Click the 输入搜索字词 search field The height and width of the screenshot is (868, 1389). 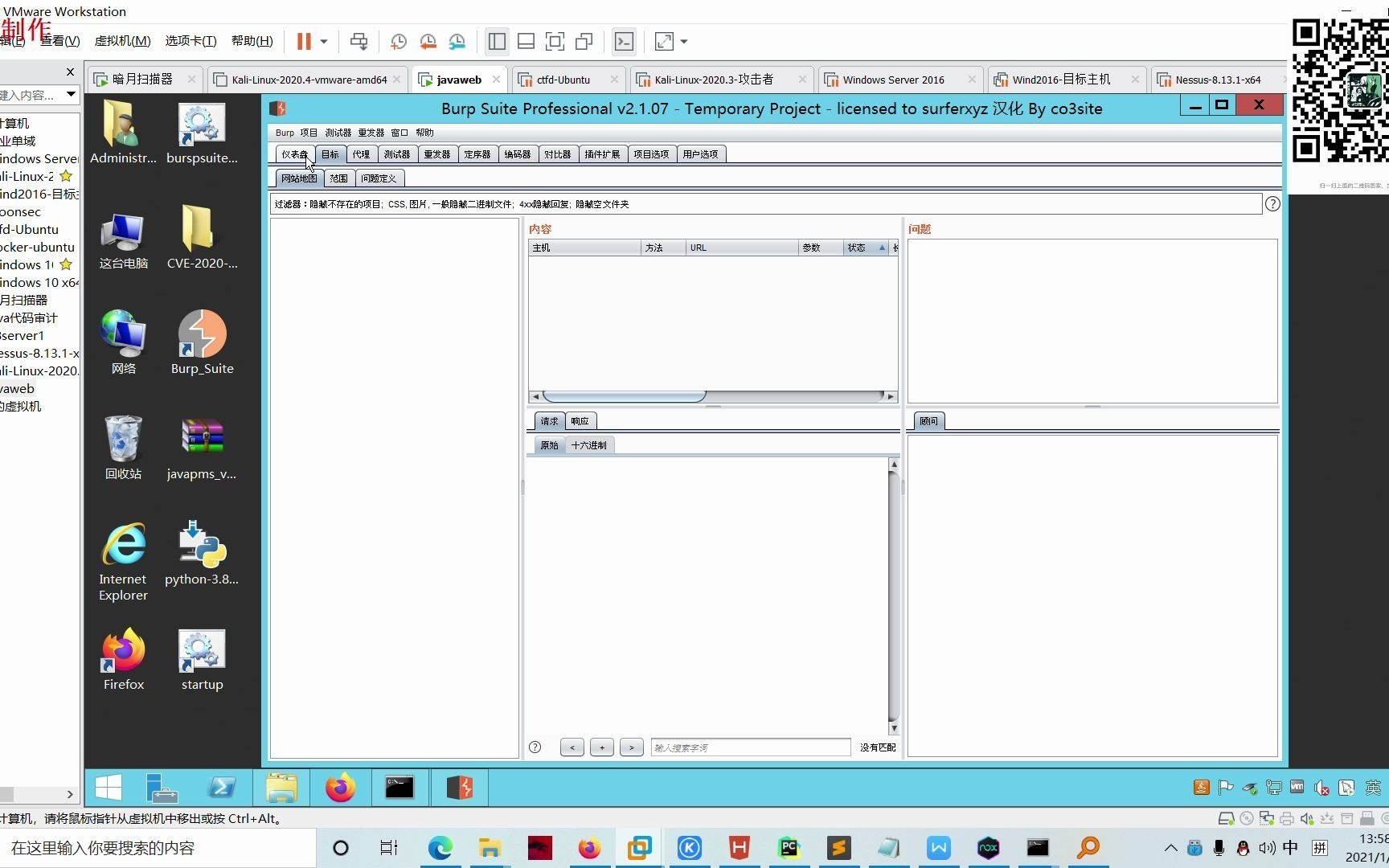751,747
